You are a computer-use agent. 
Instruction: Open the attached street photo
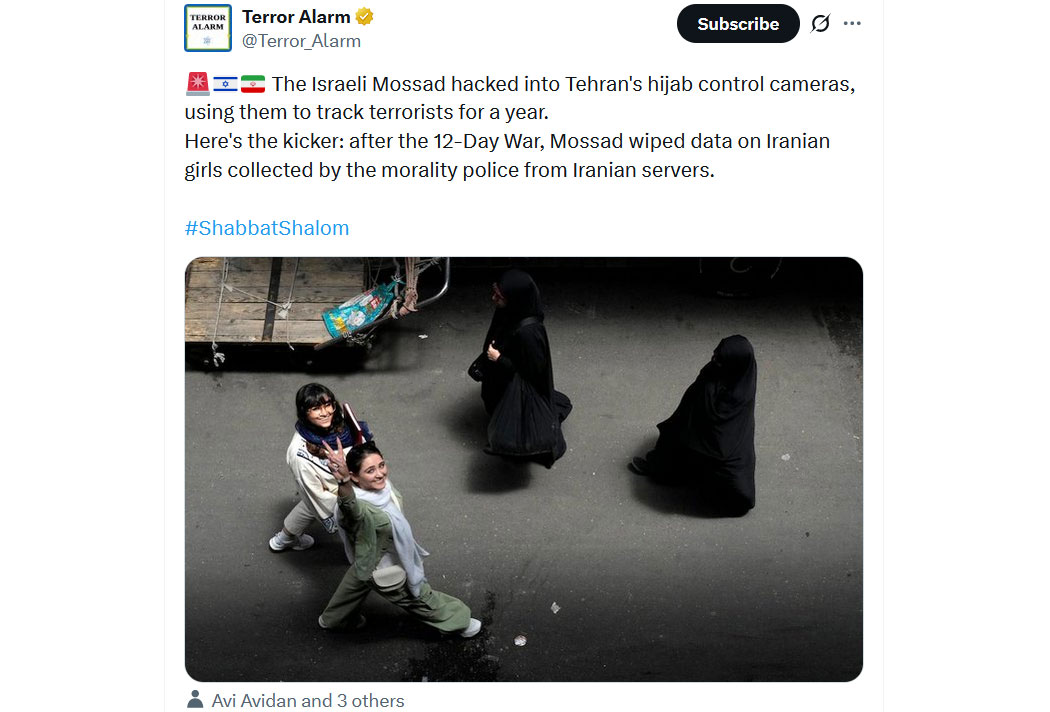tap(524, 469)
